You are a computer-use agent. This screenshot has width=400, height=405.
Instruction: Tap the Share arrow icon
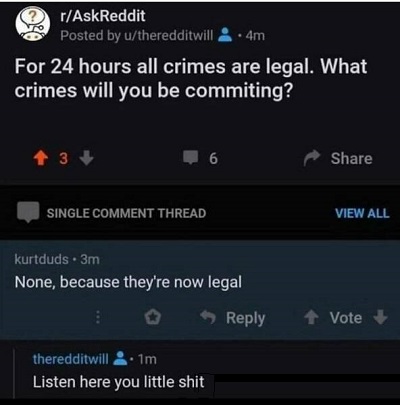click(x=312, y=159)
